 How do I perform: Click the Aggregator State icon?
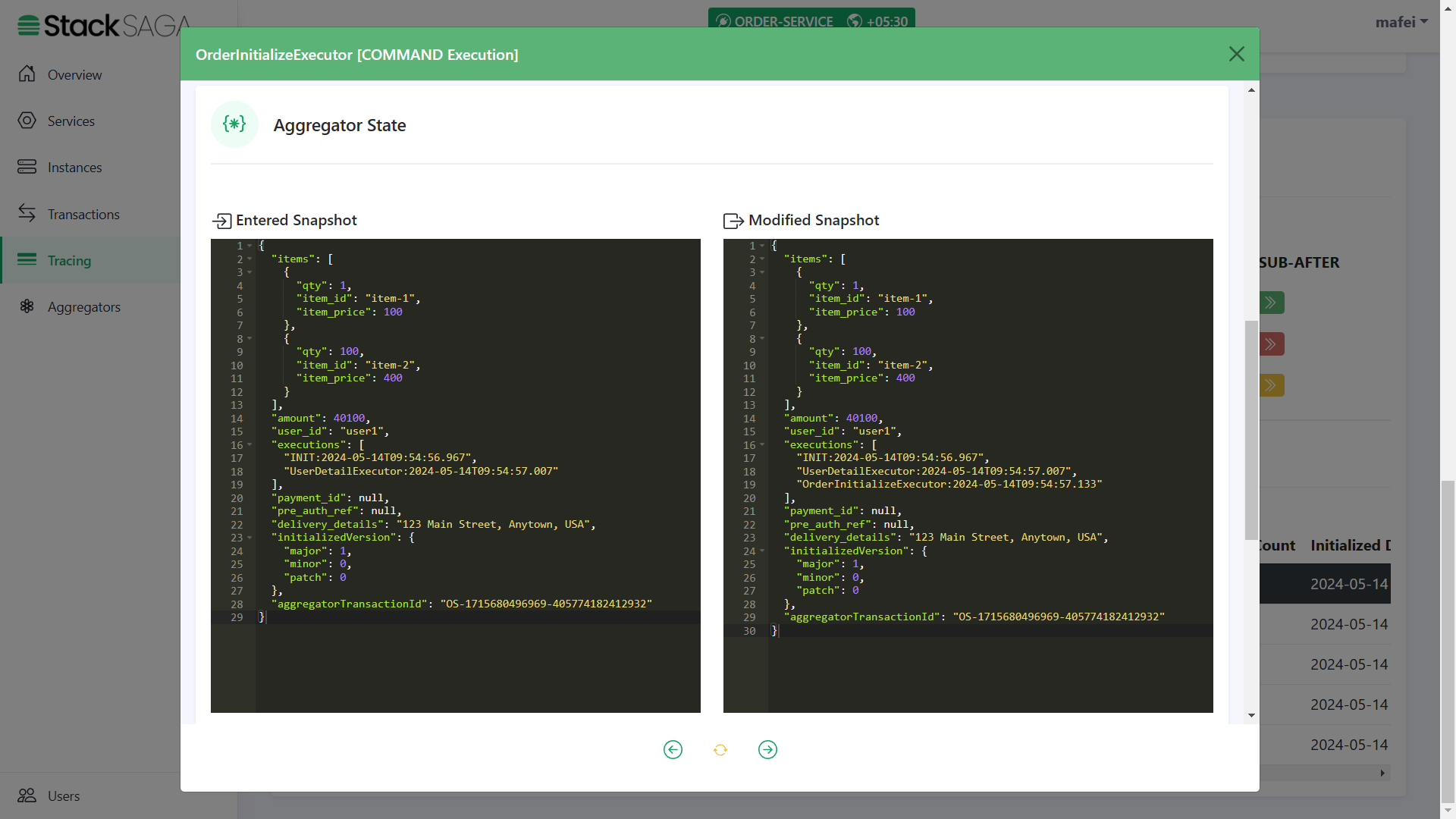tap(234, 124)
